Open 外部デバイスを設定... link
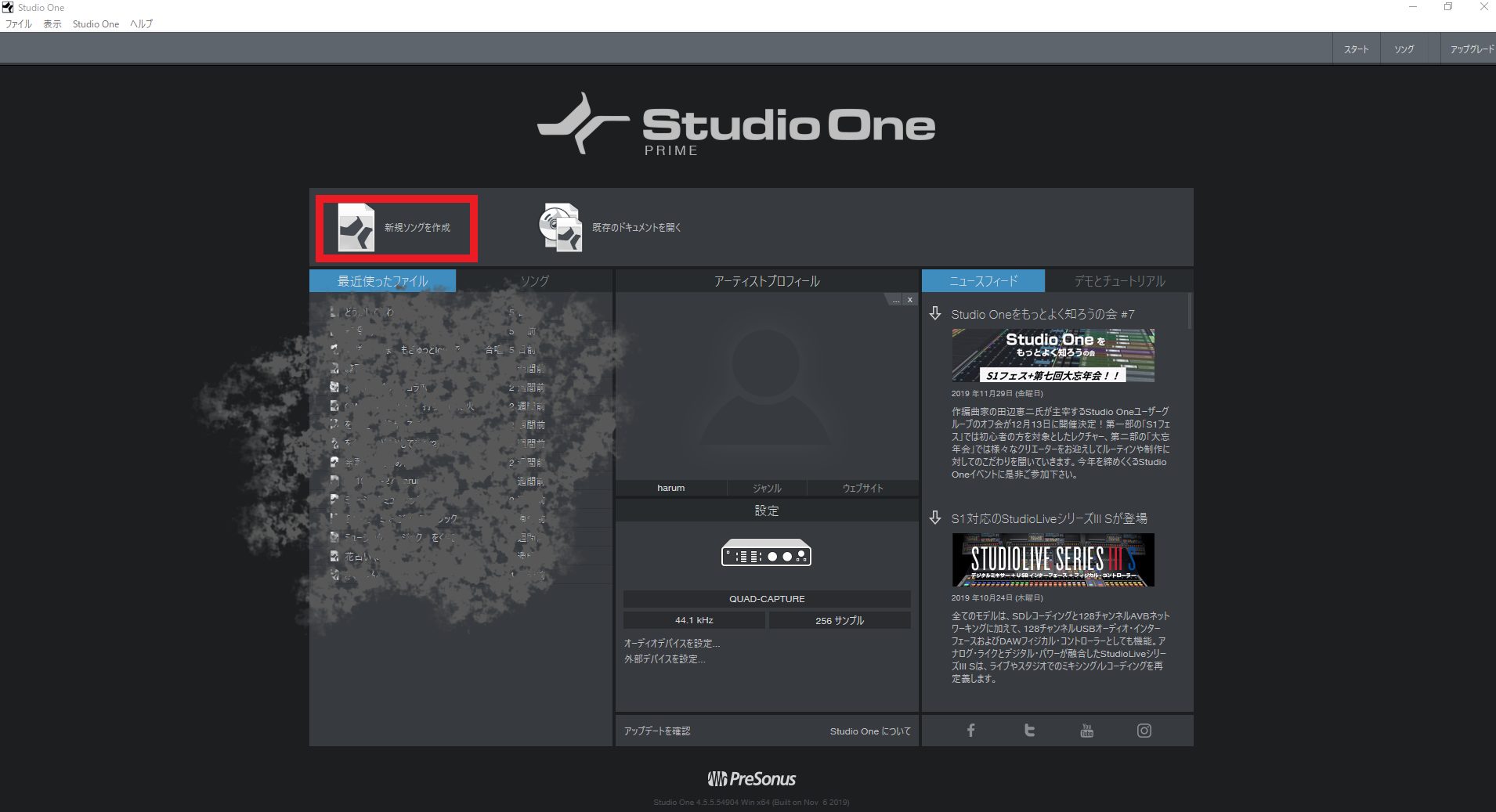Viewport: 1496px width, 812px height. pyautogui.click(x=664, y=659)
